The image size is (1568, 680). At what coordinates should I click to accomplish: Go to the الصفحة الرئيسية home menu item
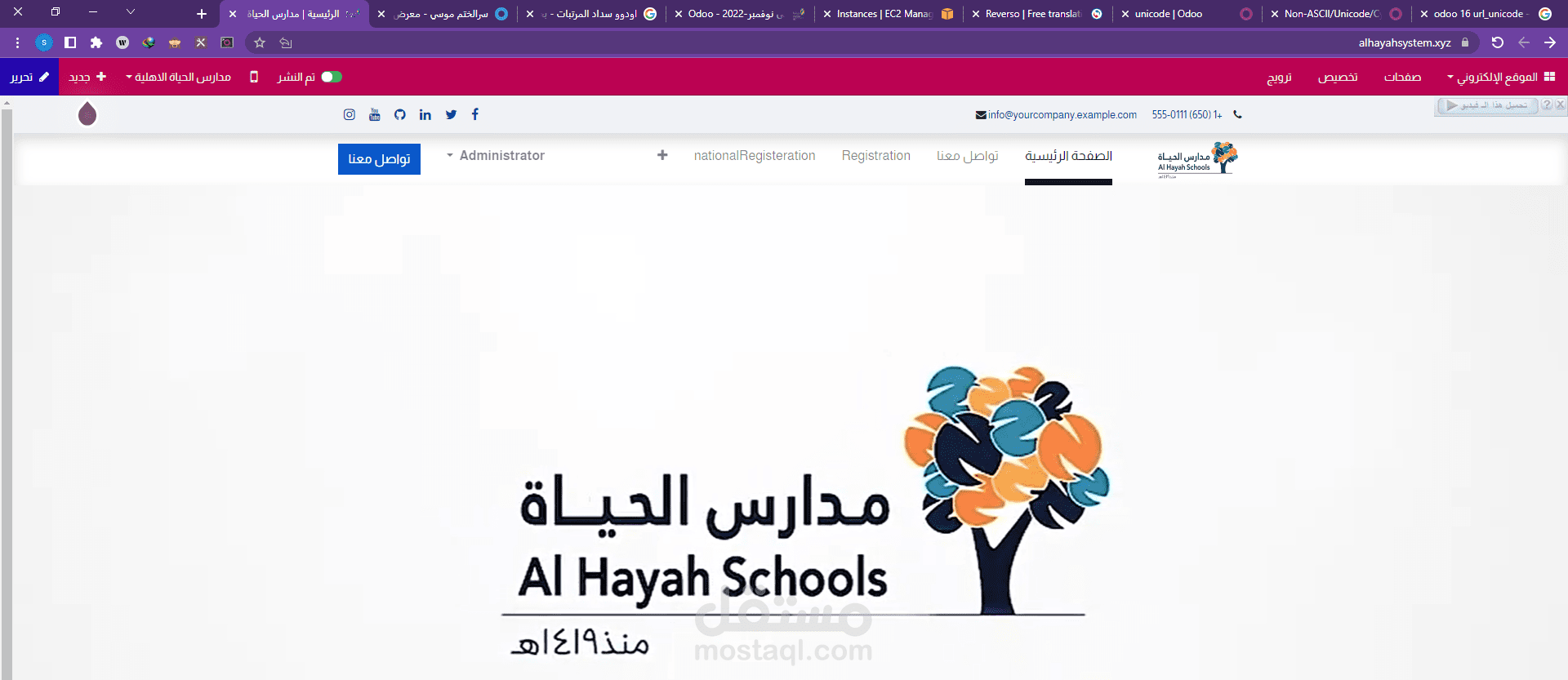1068,155
